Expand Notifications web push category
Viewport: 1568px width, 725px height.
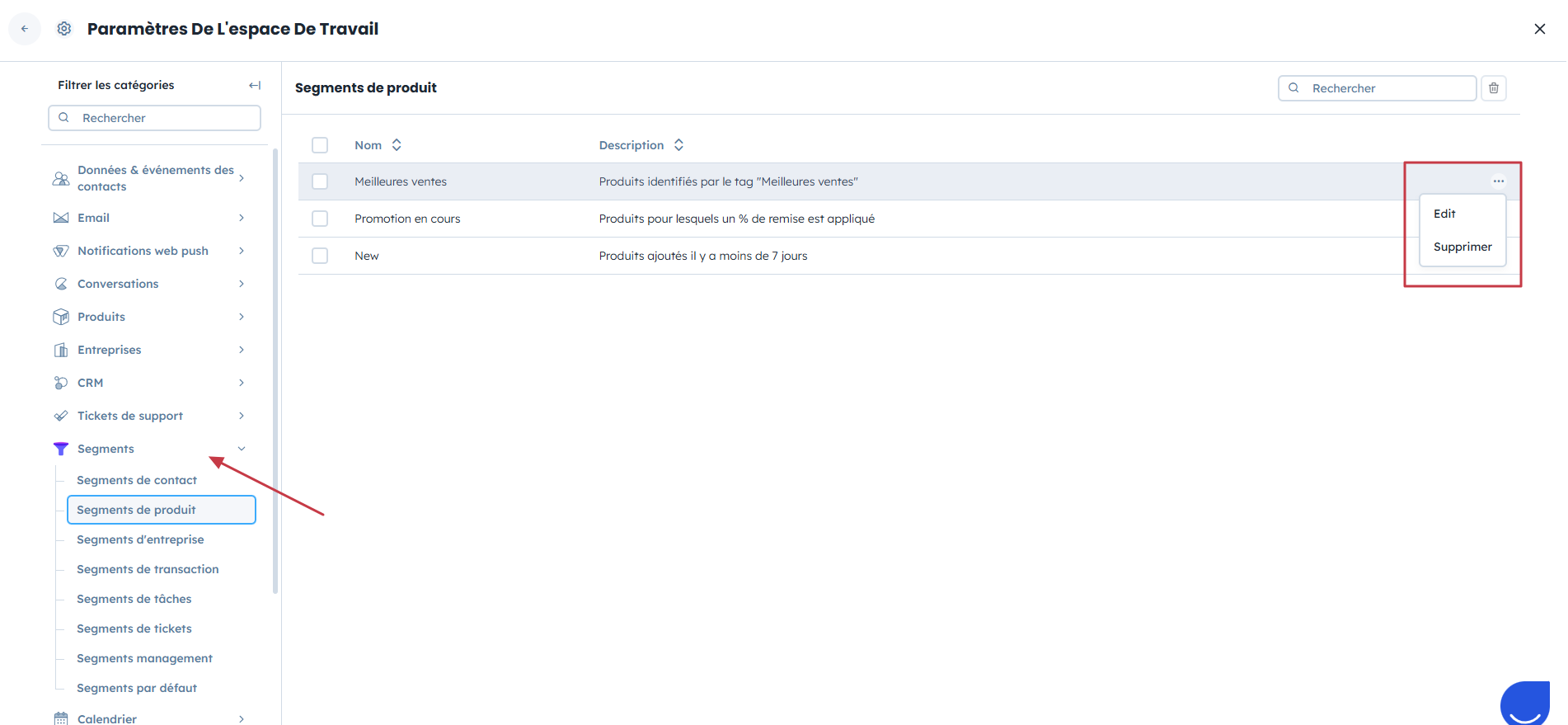242,251
